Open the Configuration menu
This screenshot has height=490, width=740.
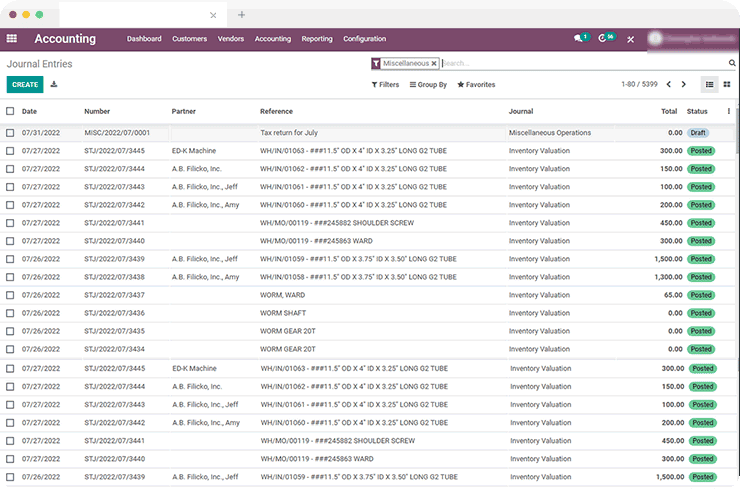364,39
